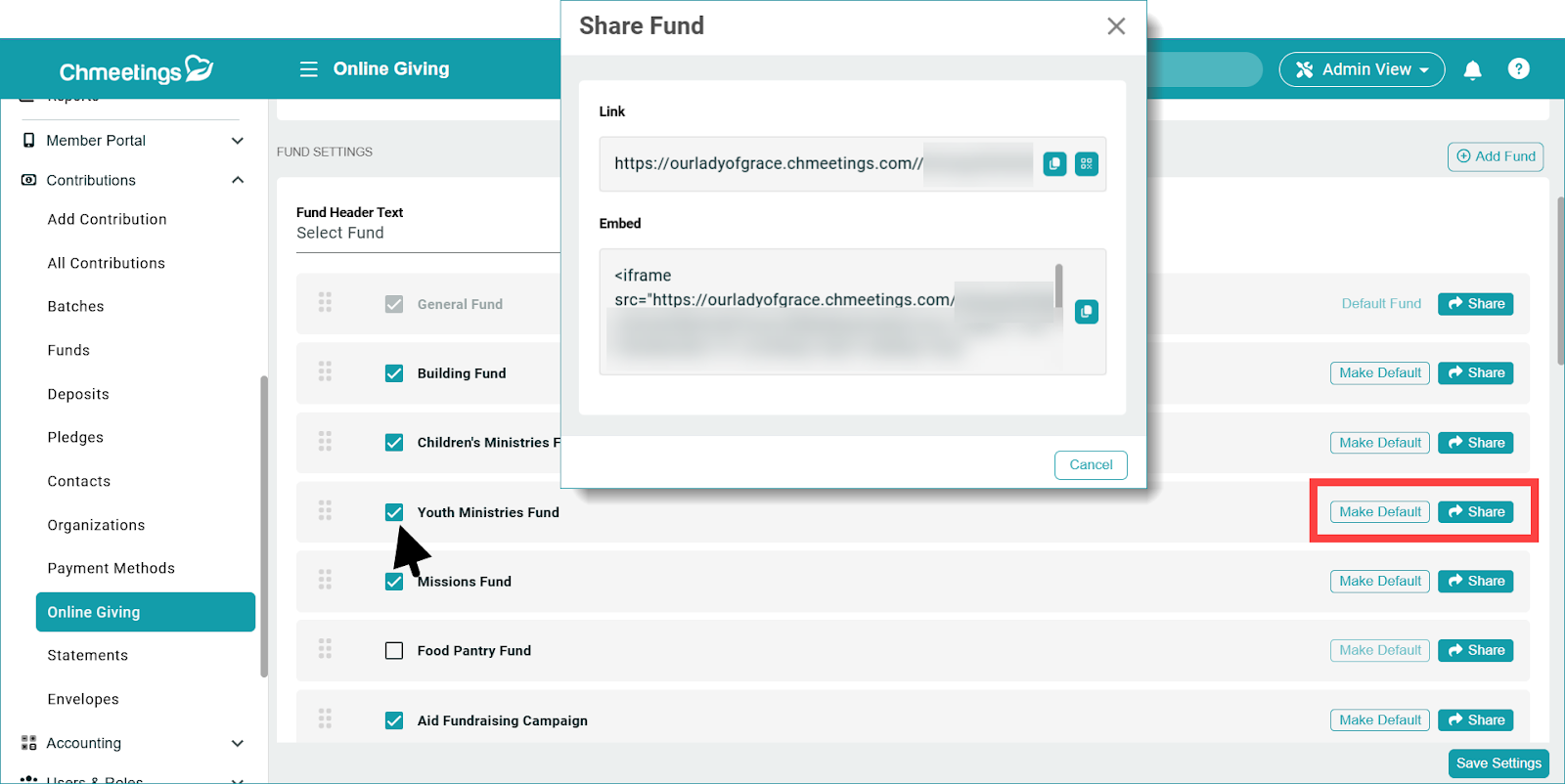Viewport: 1565px width, 784px height.
Task: Uncheck Aid Fundraising Campaign checkbox
Action: [394, 720]
